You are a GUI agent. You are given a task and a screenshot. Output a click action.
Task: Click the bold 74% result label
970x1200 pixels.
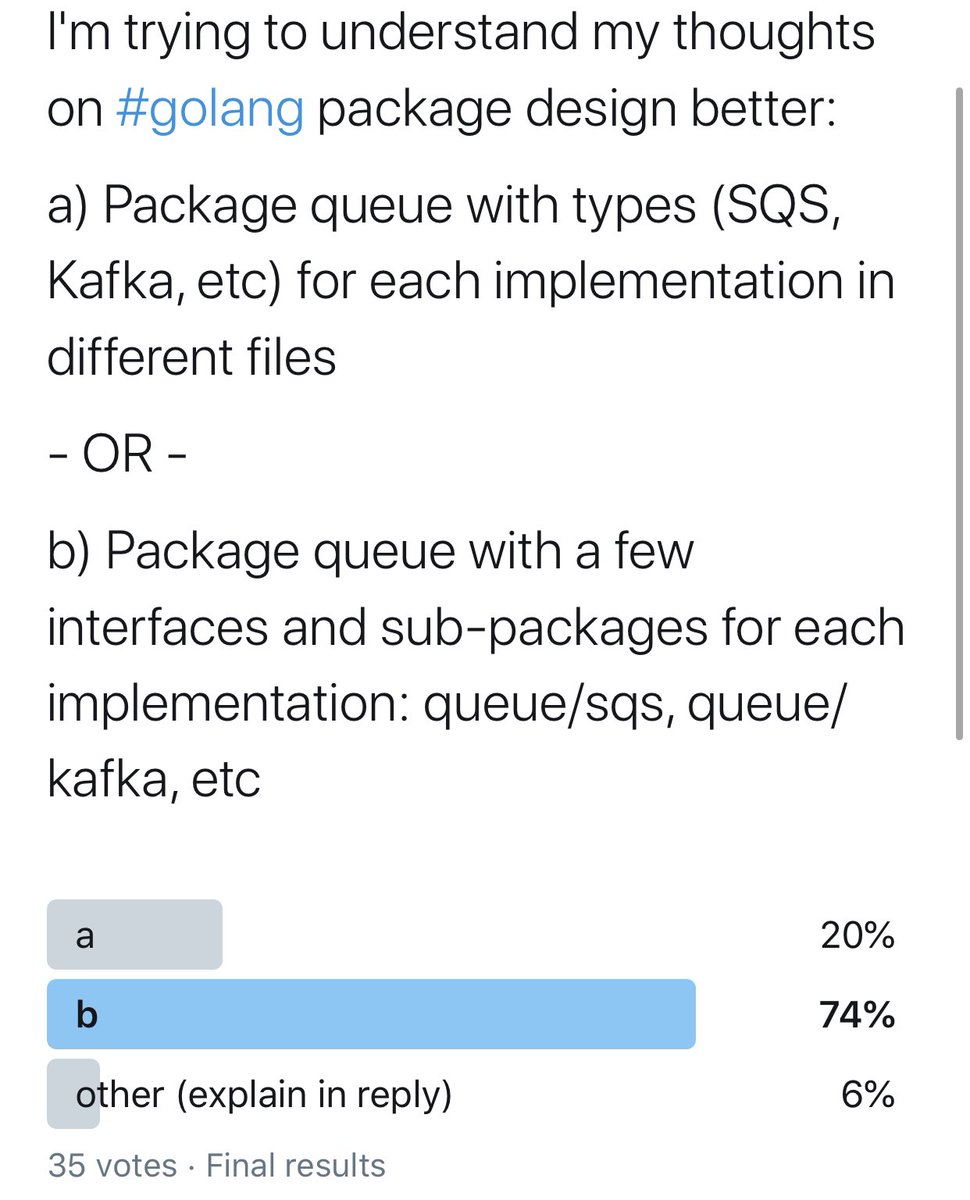pos(856,1015)
